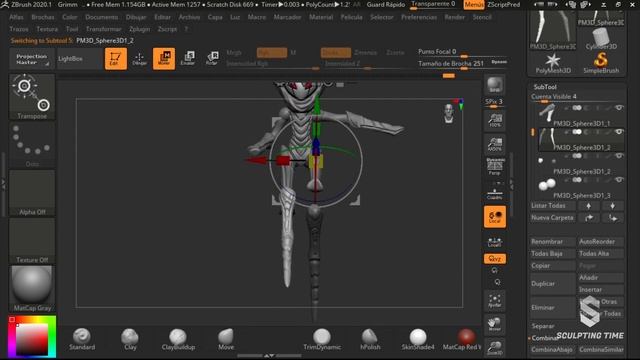Image resolution: width=640 pixels, height=360 pixels.
Task: Select the ClayBuildup brush
Action: click(x=178, y=339)
